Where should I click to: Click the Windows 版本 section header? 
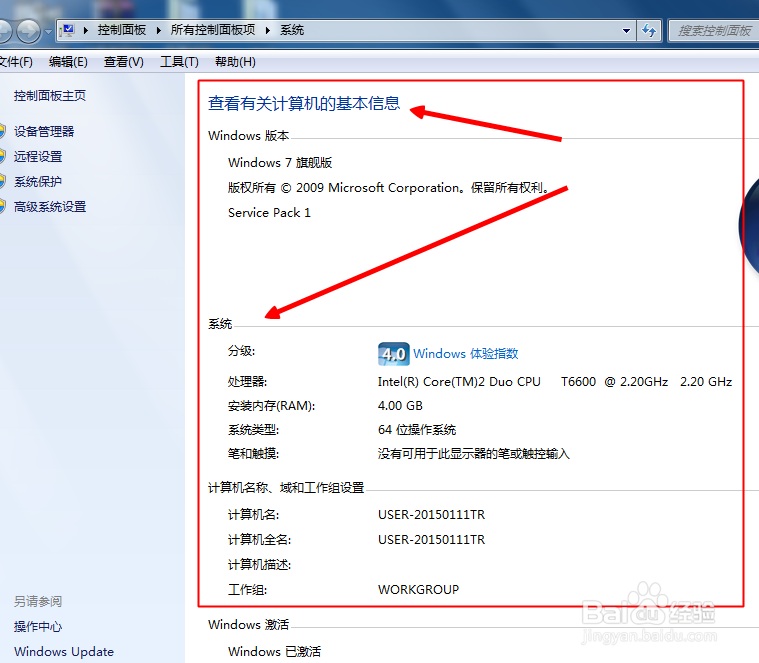click(248, 136)
